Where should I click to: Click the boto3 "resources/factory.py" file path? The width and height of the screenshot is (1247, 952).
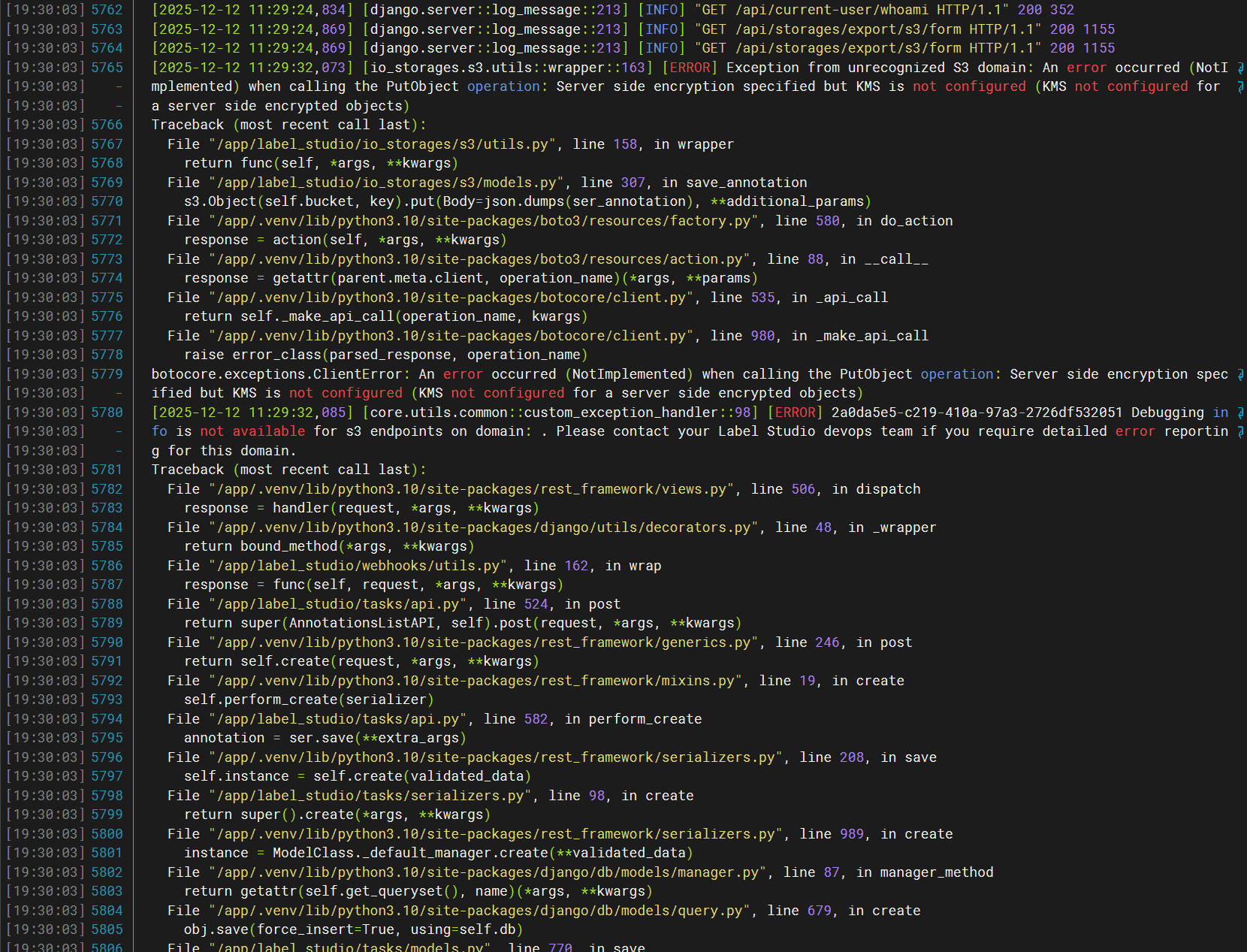[484, 221]
